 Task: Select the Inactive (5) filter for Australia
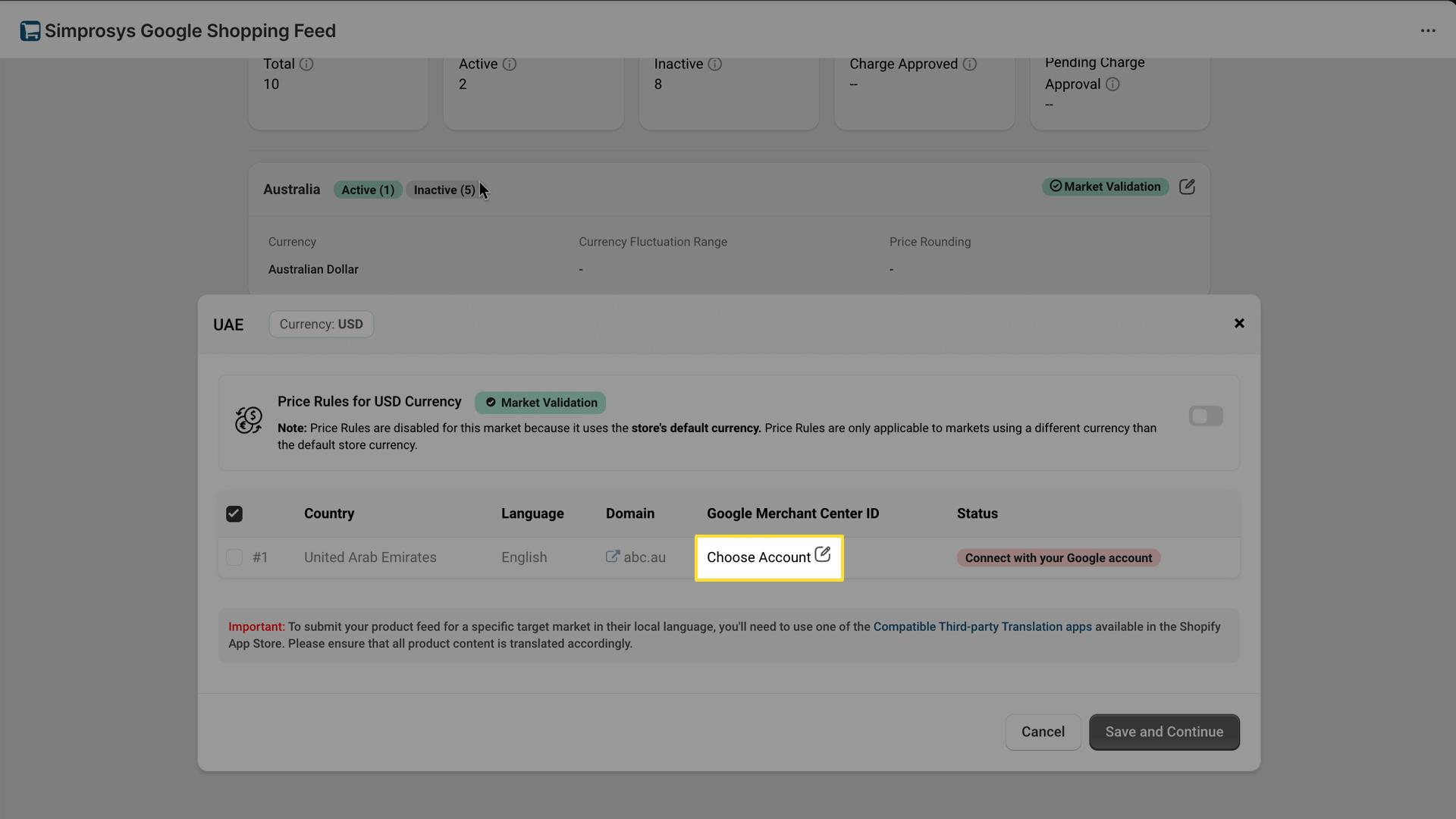point(444,190)
